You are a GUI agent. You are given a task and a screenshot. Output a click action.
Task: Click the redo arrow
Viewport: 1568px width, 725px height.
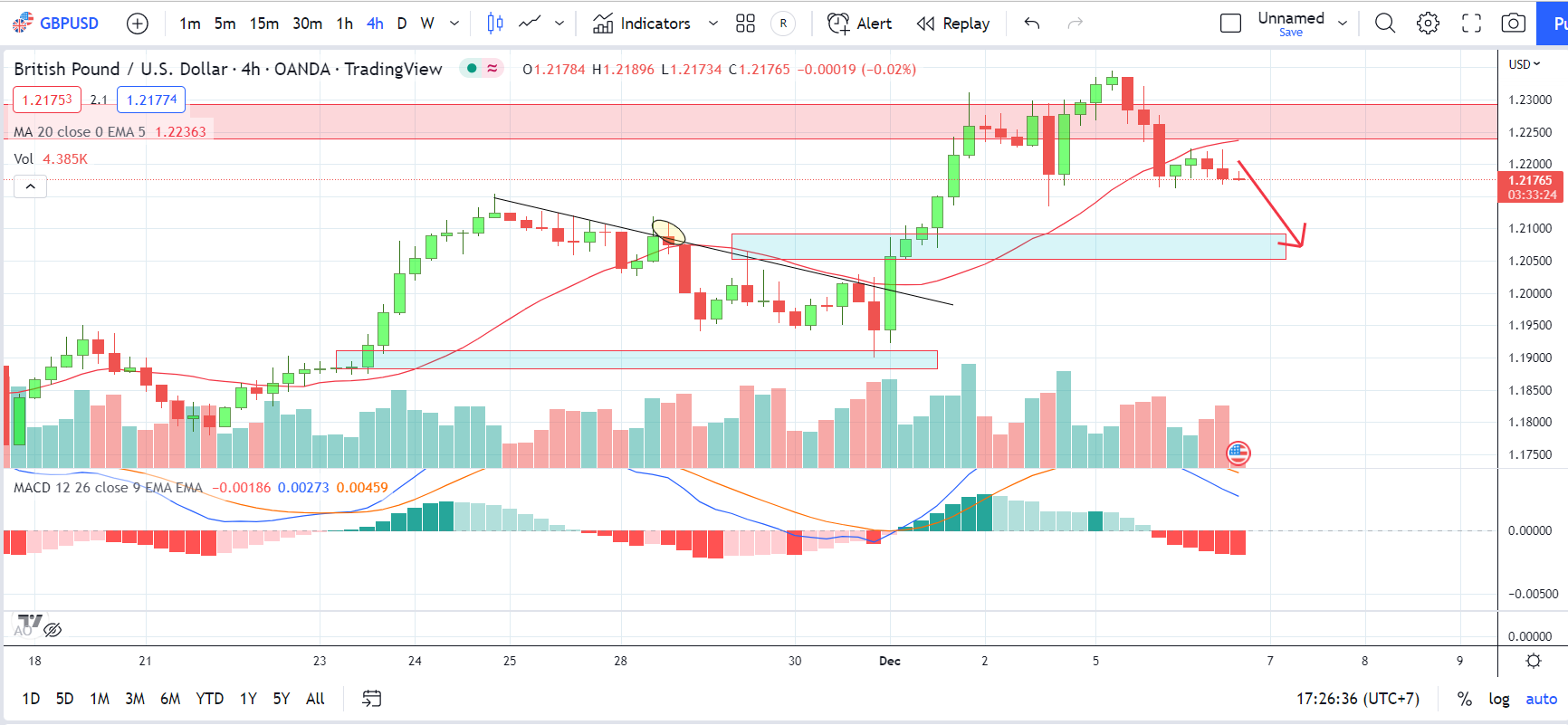[x=1076, y=24]
